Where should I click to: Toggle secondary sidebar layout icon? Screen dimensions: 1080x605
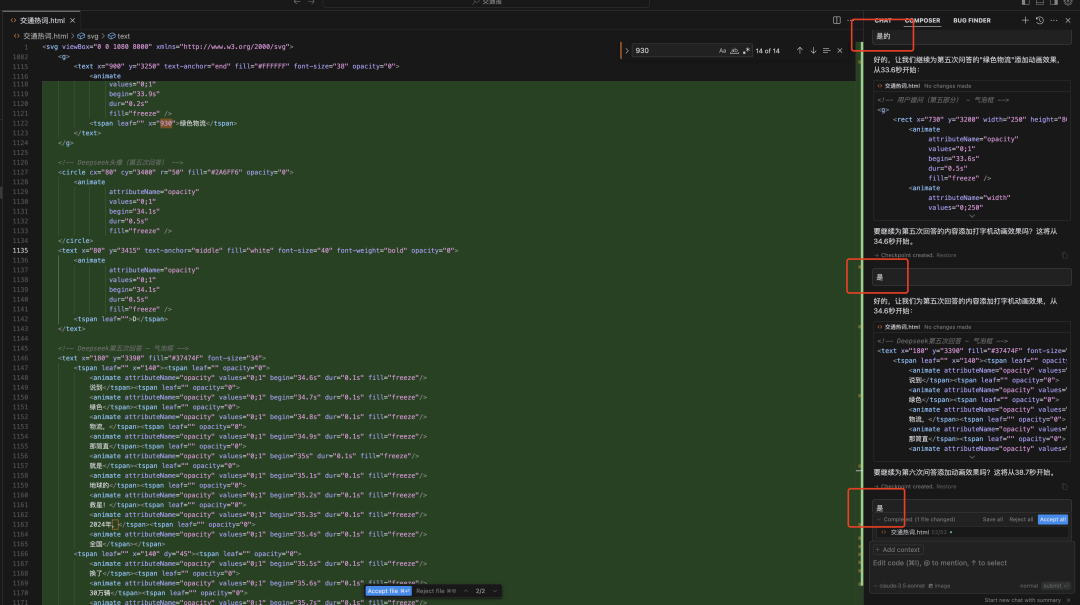click(x=1054, y=3)
